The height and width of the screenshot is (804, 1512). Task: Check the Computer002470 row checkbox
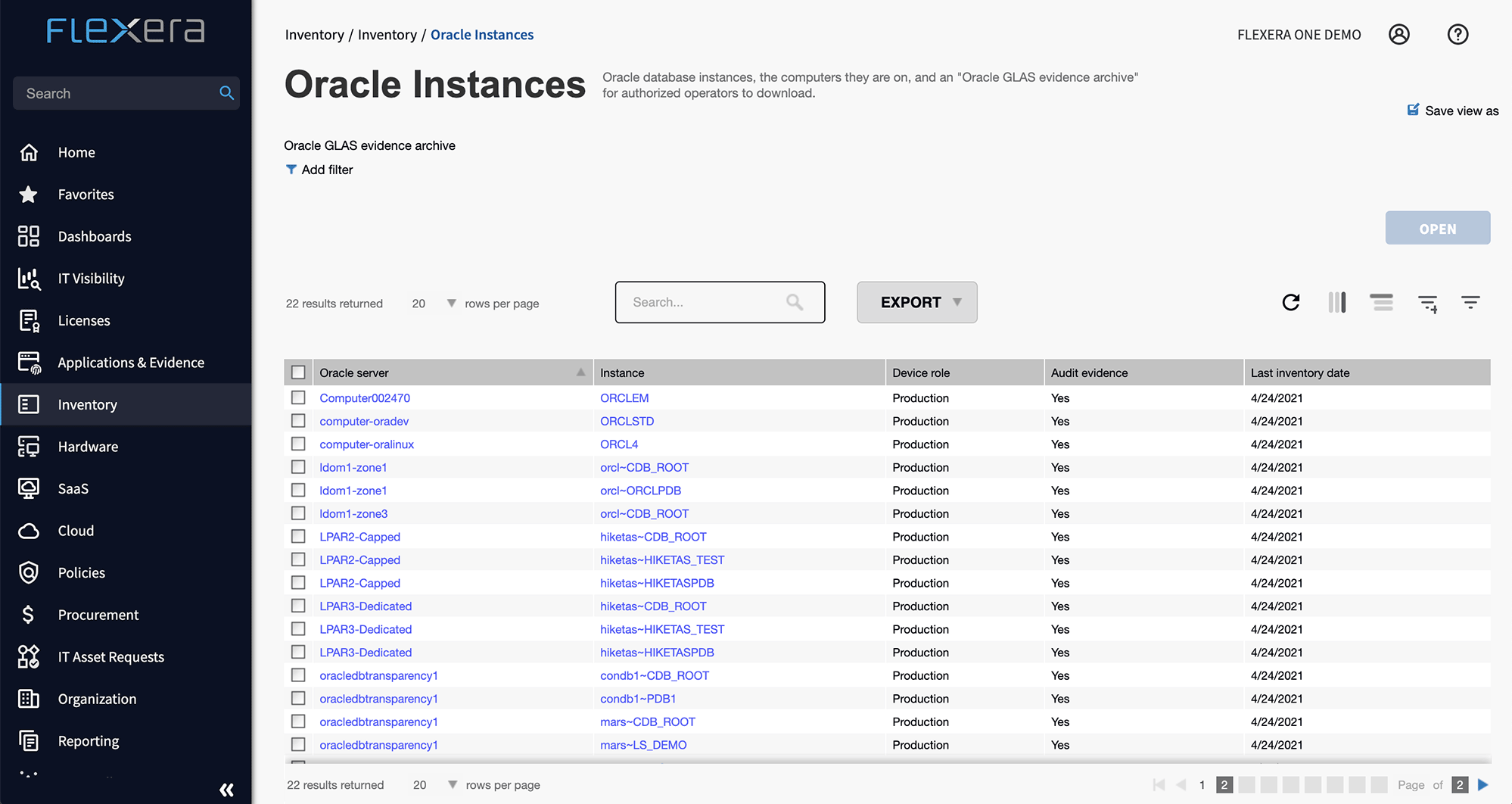click(x=298, y=397)
